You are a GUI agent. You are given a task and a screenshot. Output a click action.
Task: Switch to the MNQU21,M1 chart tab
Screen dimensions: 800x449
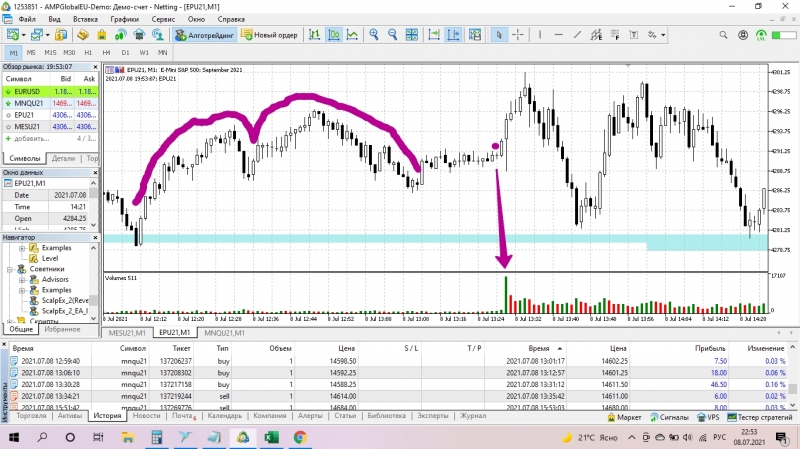[x=224, y=333]
